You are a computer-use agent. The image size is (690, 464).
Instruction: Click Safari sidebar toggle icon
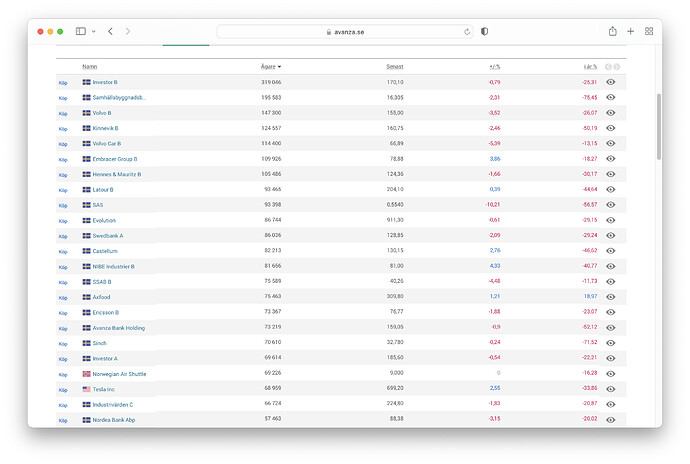click(x=81, y=31)
